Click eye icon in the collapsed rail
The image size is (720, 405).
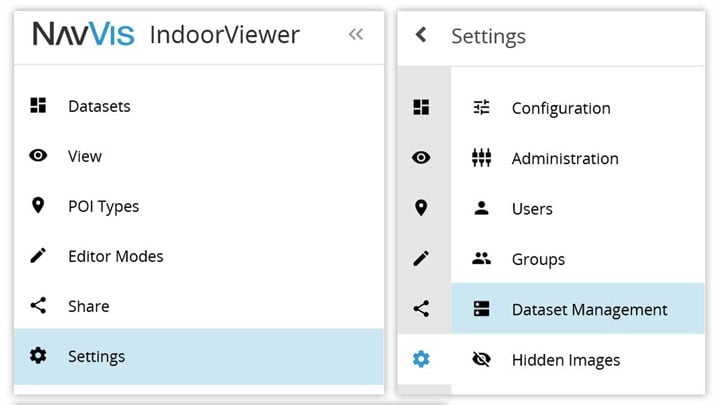pos(421,158)
